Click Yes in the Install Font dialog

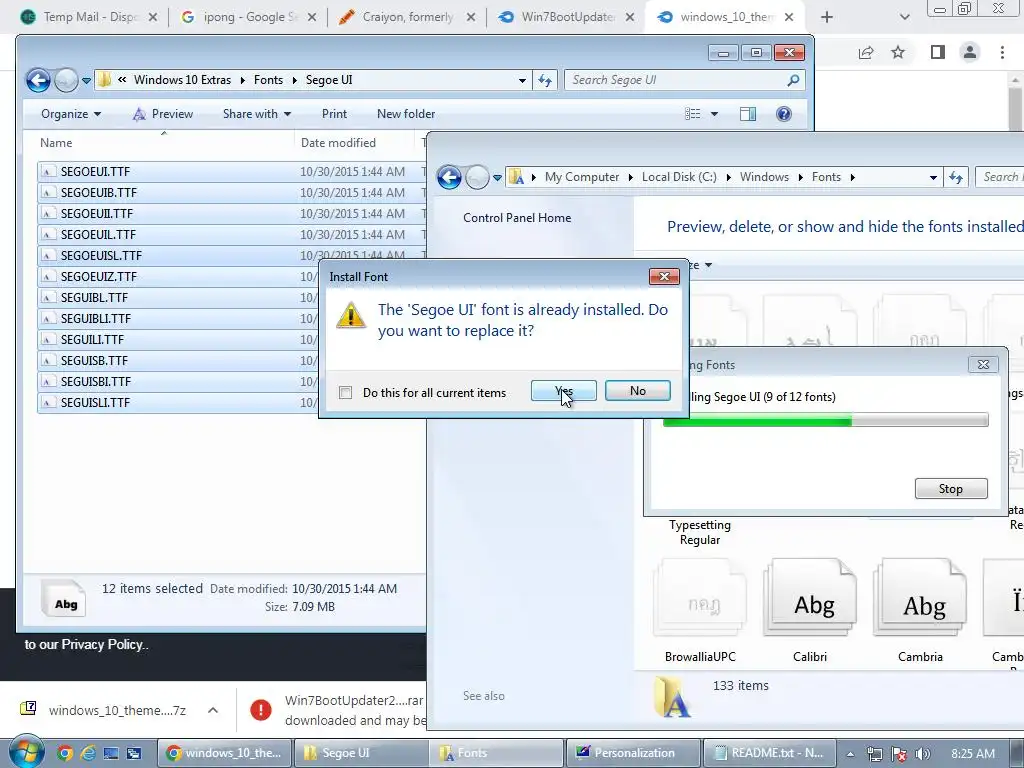[564, 391]
